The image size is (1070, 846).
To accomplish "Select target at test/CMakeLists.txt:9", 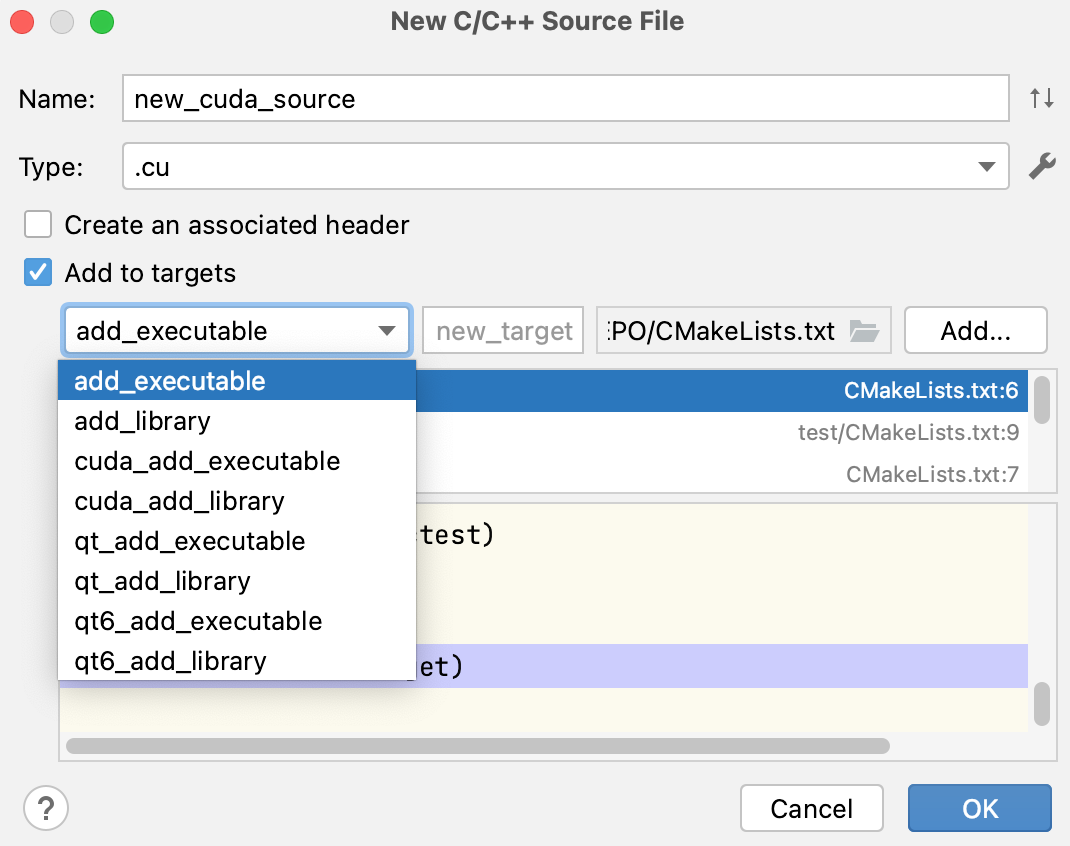I will pyautogui.click(x=720, y=432).
